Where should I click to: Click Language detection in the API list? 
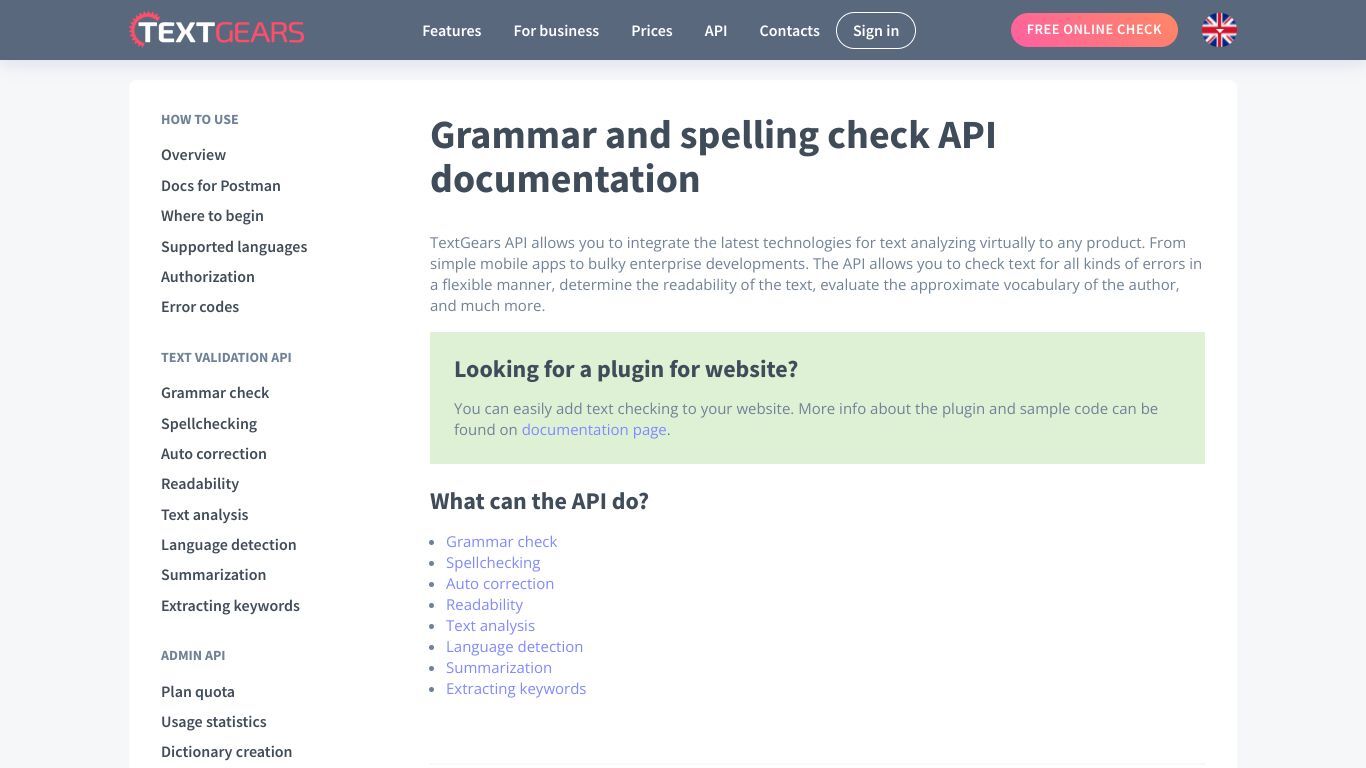coord(514,647)
